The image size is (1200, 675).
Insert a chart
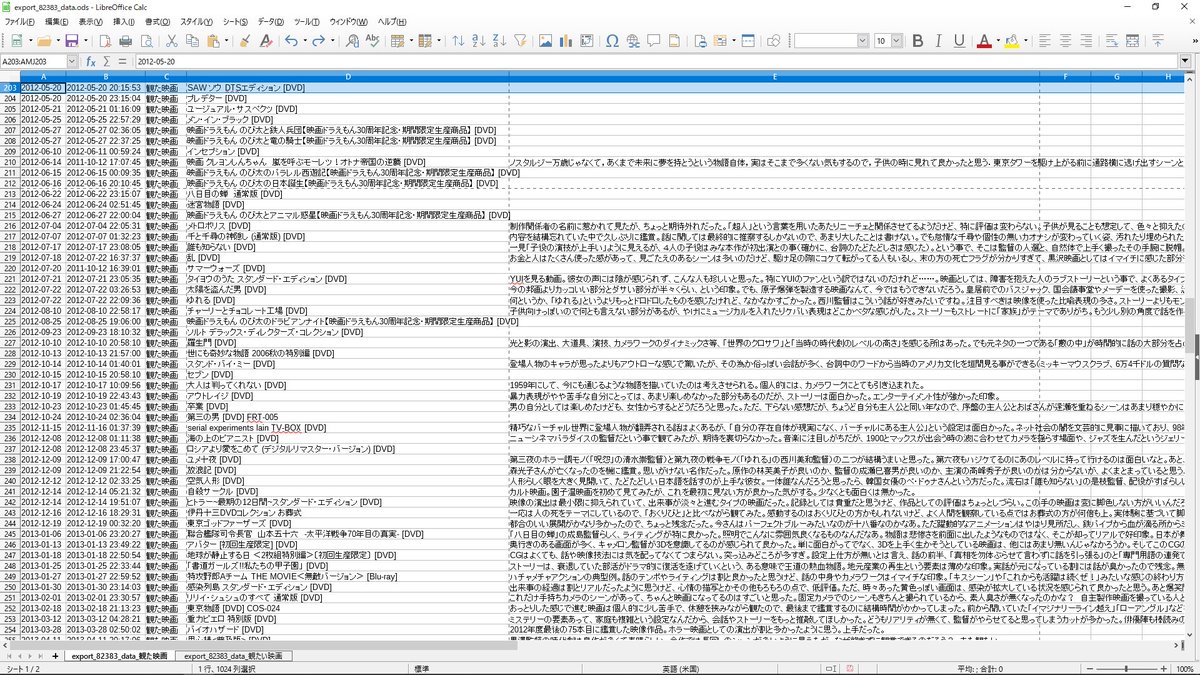coord(566,41)
